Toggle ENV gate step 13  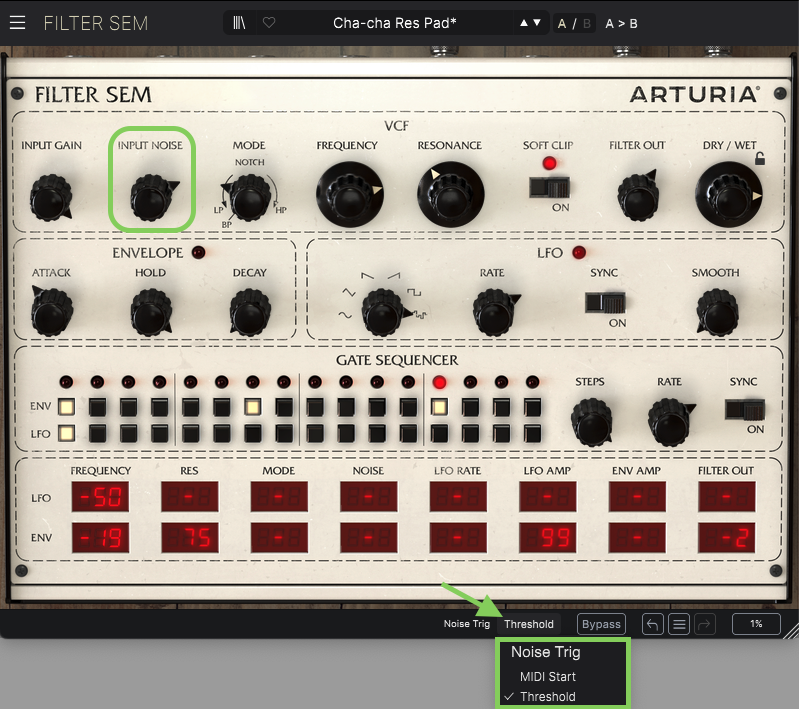click(439, 407)
